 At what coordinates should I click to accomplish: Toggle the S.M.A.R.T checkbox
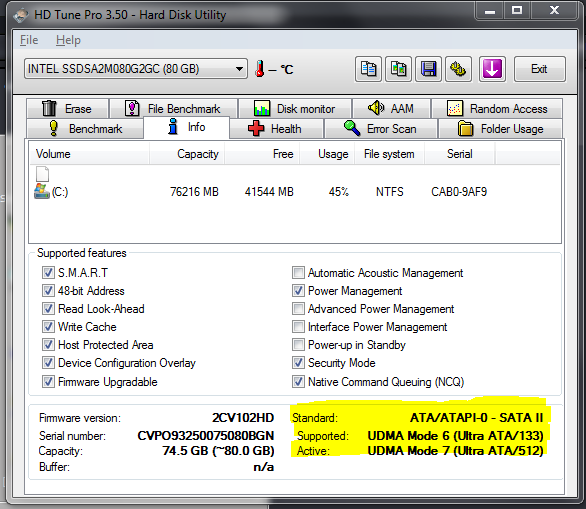pos(48,272)
